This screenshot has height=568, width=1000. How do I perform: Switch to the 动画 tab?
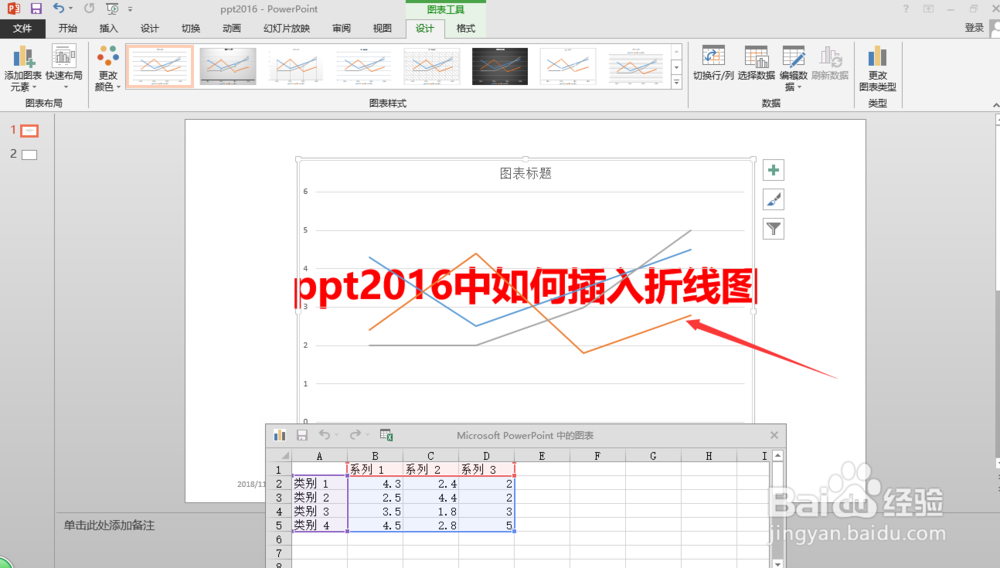tap(232, 28)
